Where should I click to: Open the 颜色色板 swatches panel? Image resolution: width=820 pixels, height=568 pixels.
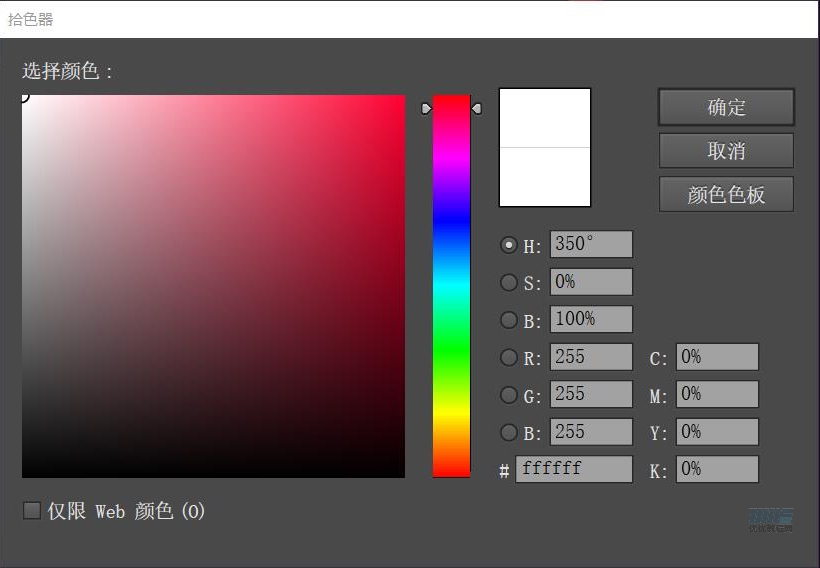click(726, 195)
